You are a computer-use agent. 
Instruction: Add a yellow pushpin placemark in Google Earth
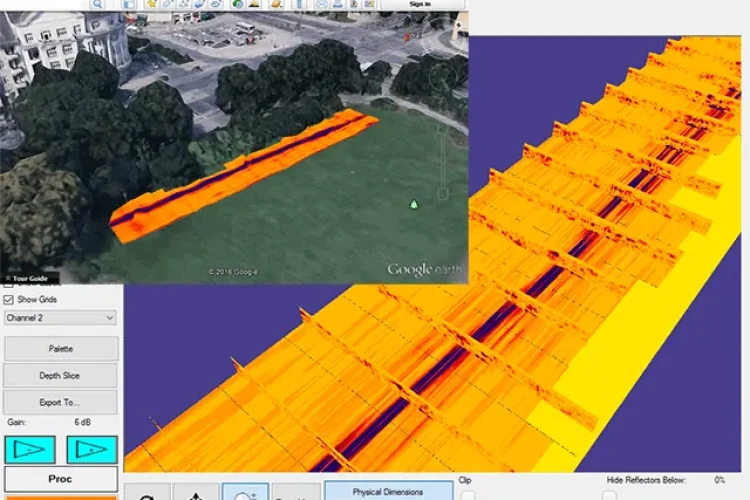click(152, 4)
